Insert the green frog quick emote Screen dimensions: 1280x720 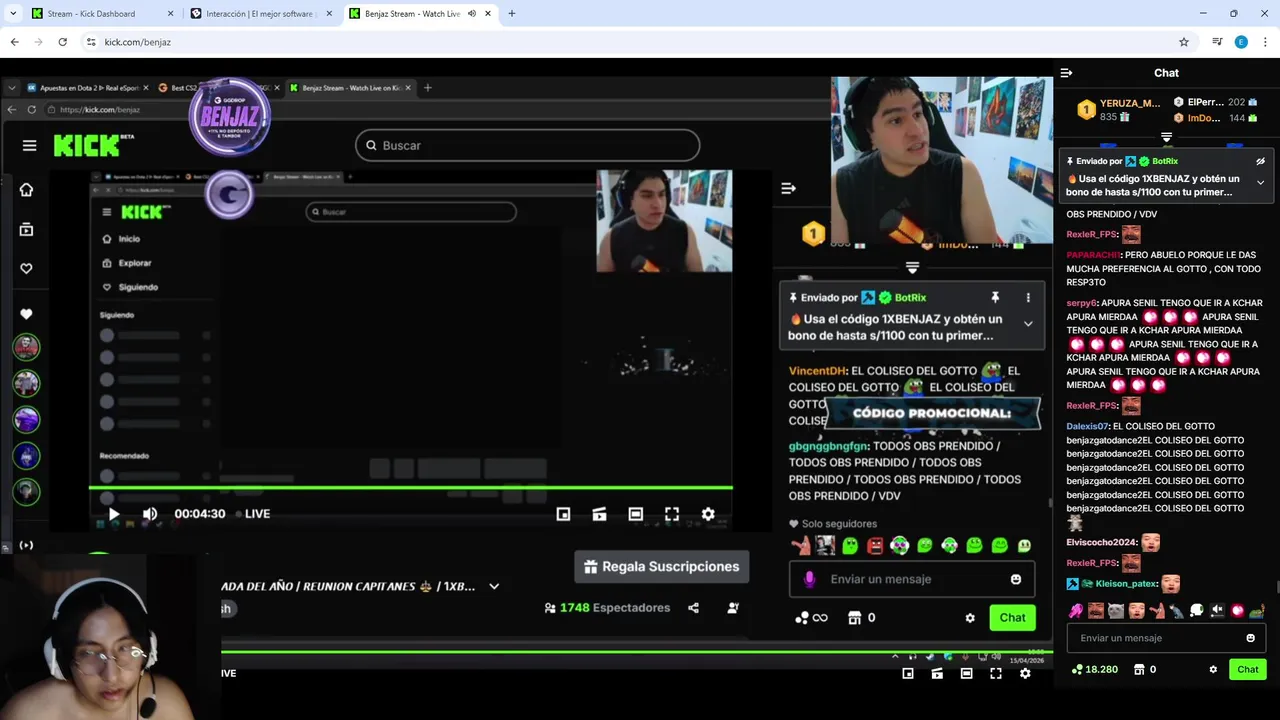pos(1257,610)
